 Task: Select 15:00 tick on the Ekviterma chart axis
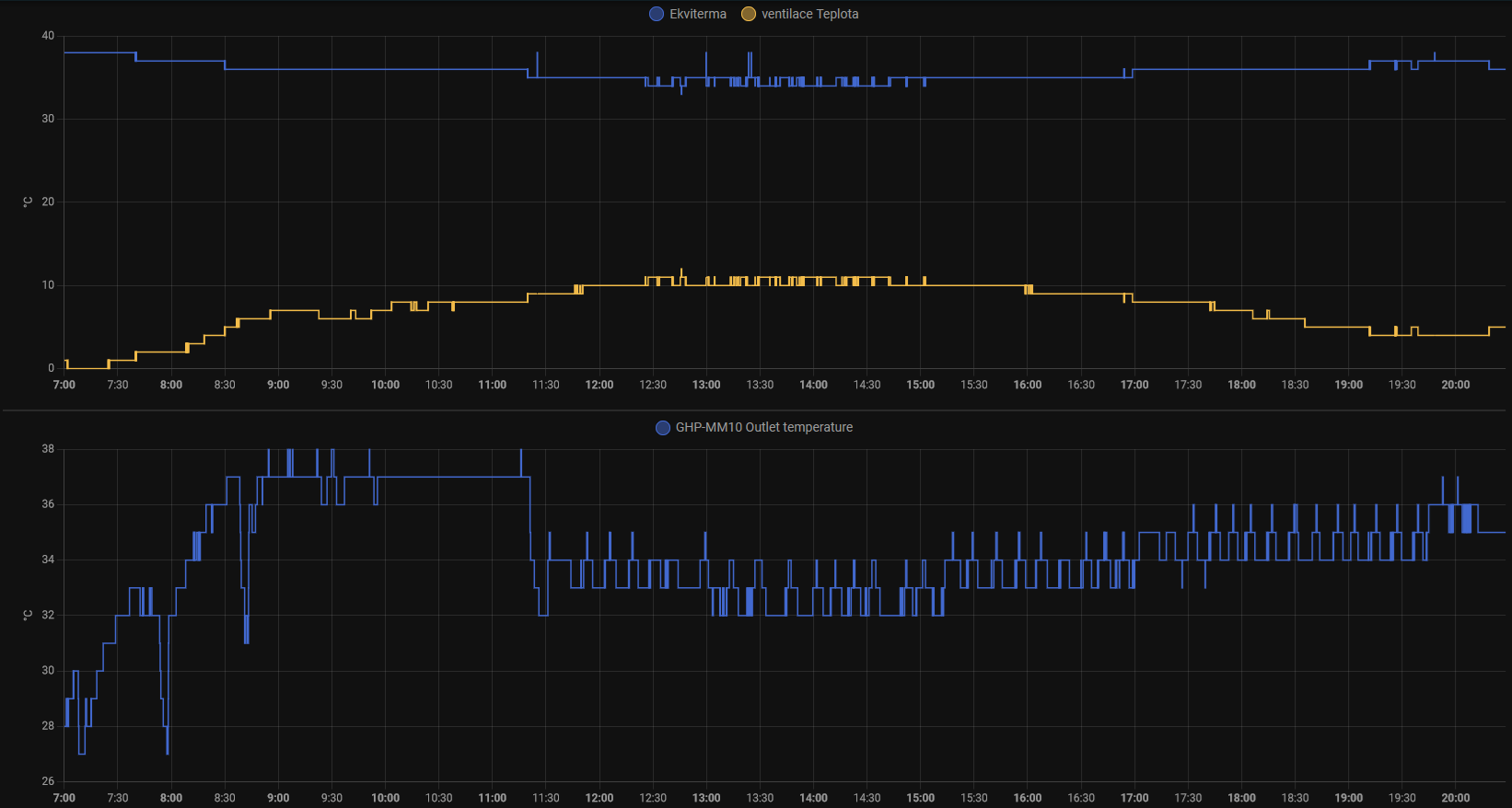(920, 385)
